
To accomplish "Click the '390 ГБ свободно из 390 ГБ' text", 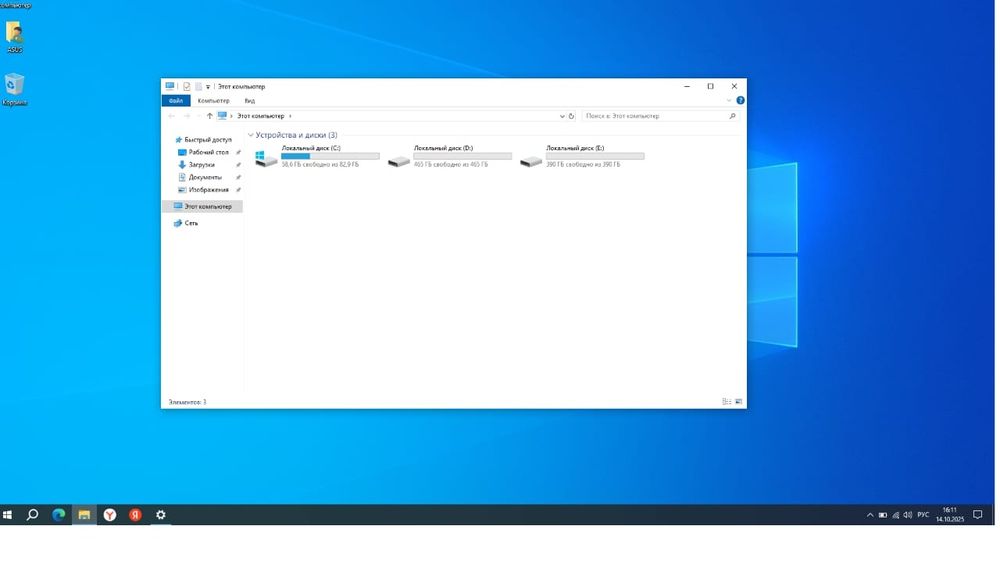I will [x=583, y=165].
